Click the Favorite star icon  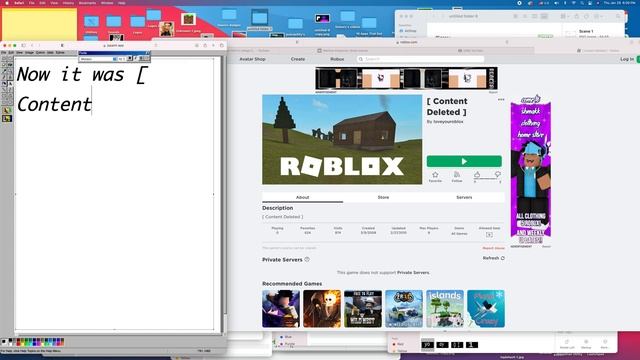coord(435,175)
